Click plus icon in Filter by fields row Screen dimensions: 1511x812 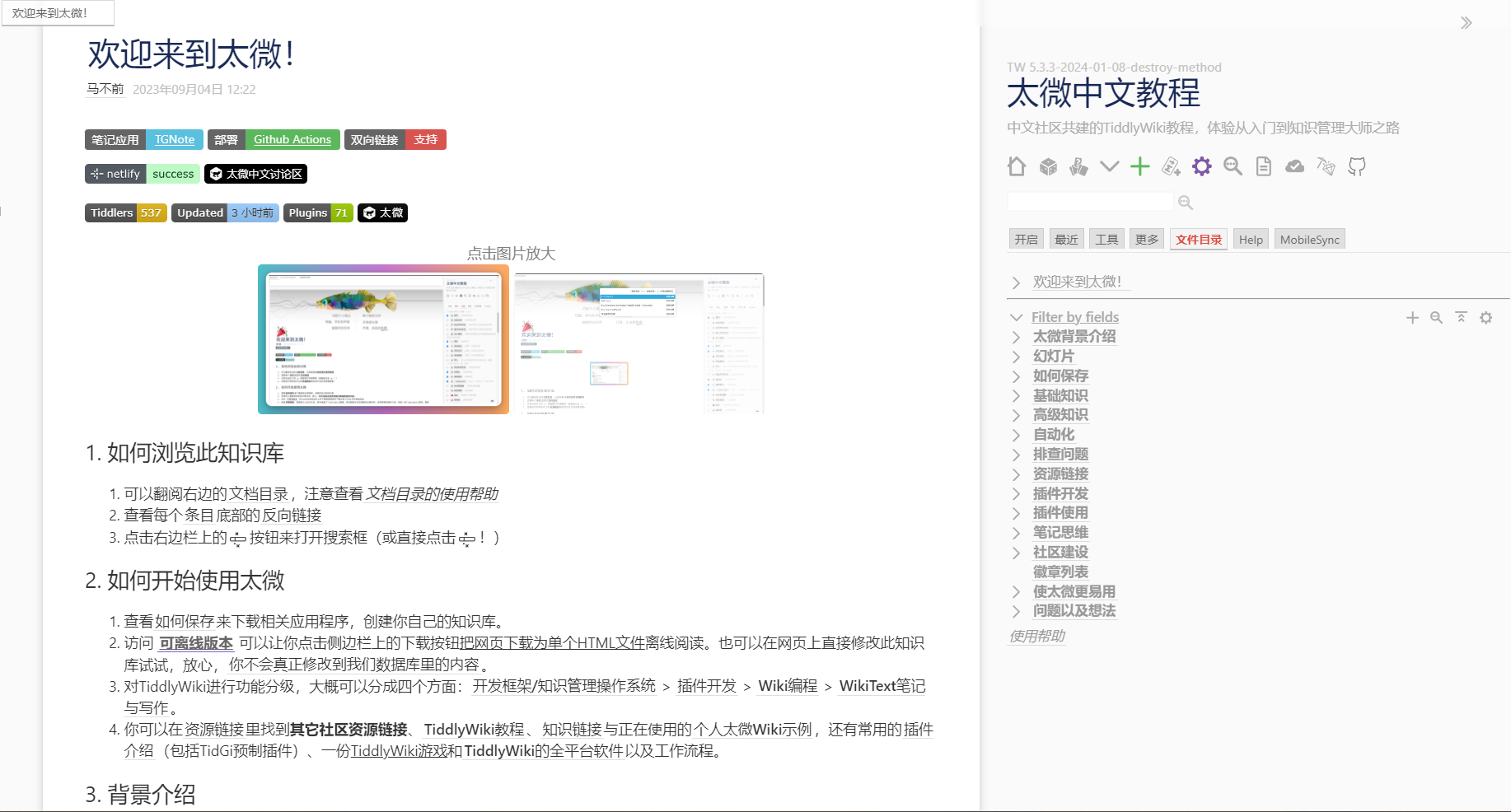(x=1412, y=318)
